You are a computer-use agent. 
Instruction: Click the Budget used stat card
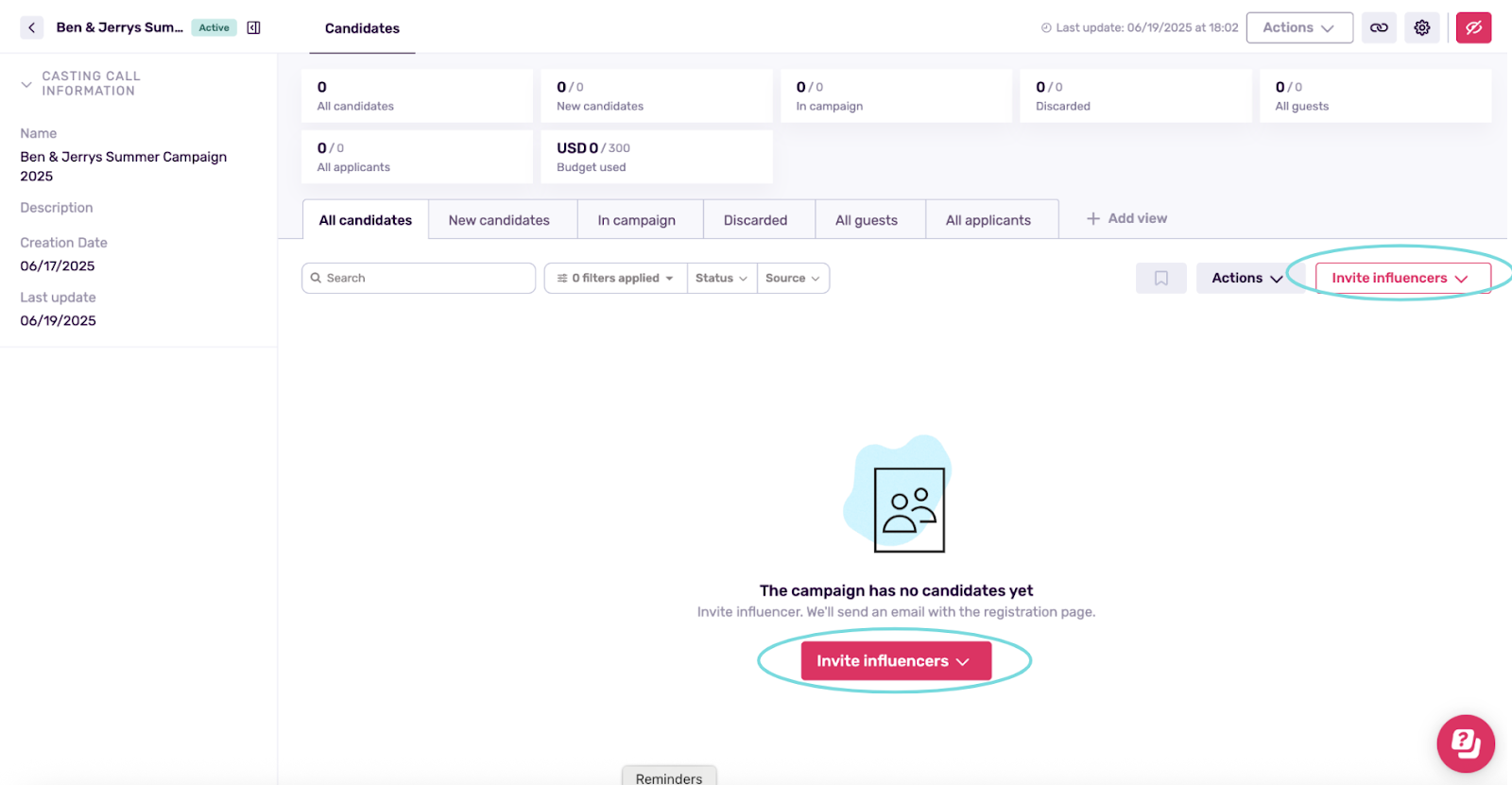[657, 157]
